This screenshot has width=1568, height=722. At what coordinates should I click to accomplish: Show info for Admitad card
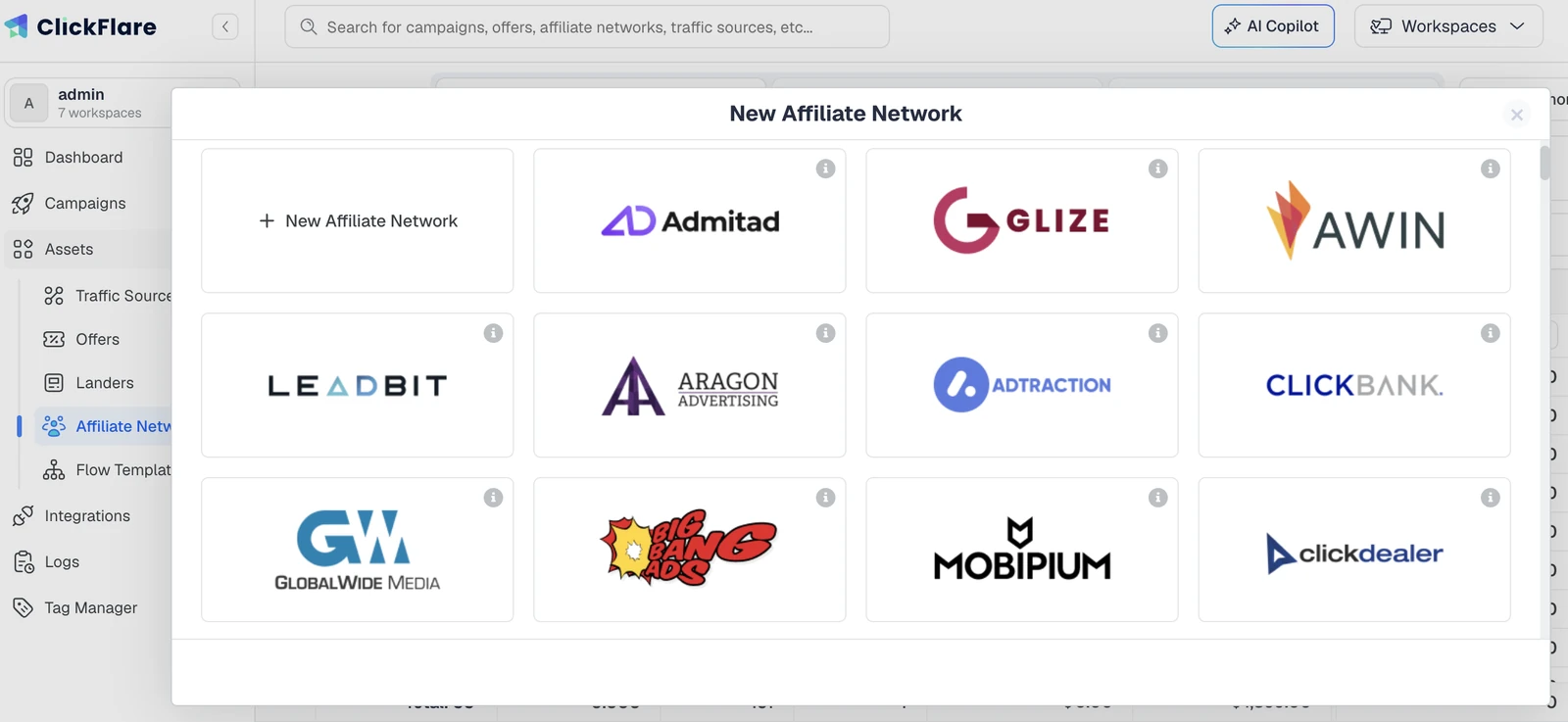(x=826, y=168)
